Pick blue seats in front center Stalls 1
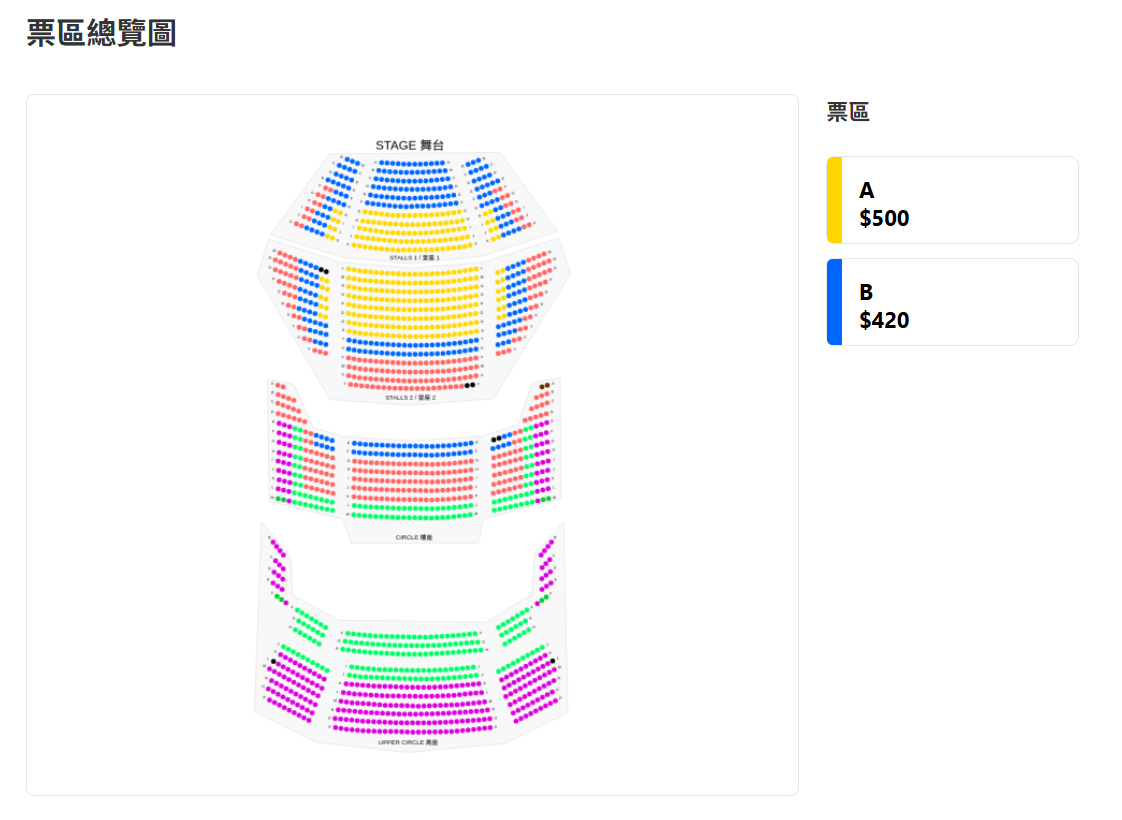 412,184
